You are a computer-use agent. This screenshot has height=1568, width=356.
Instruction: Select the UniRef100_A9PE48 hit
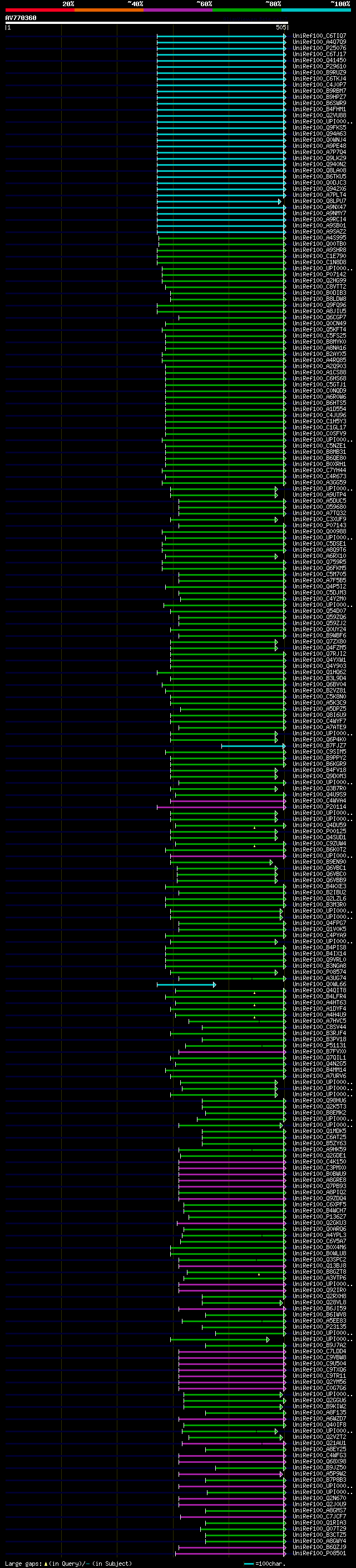(x=319, y=146)
